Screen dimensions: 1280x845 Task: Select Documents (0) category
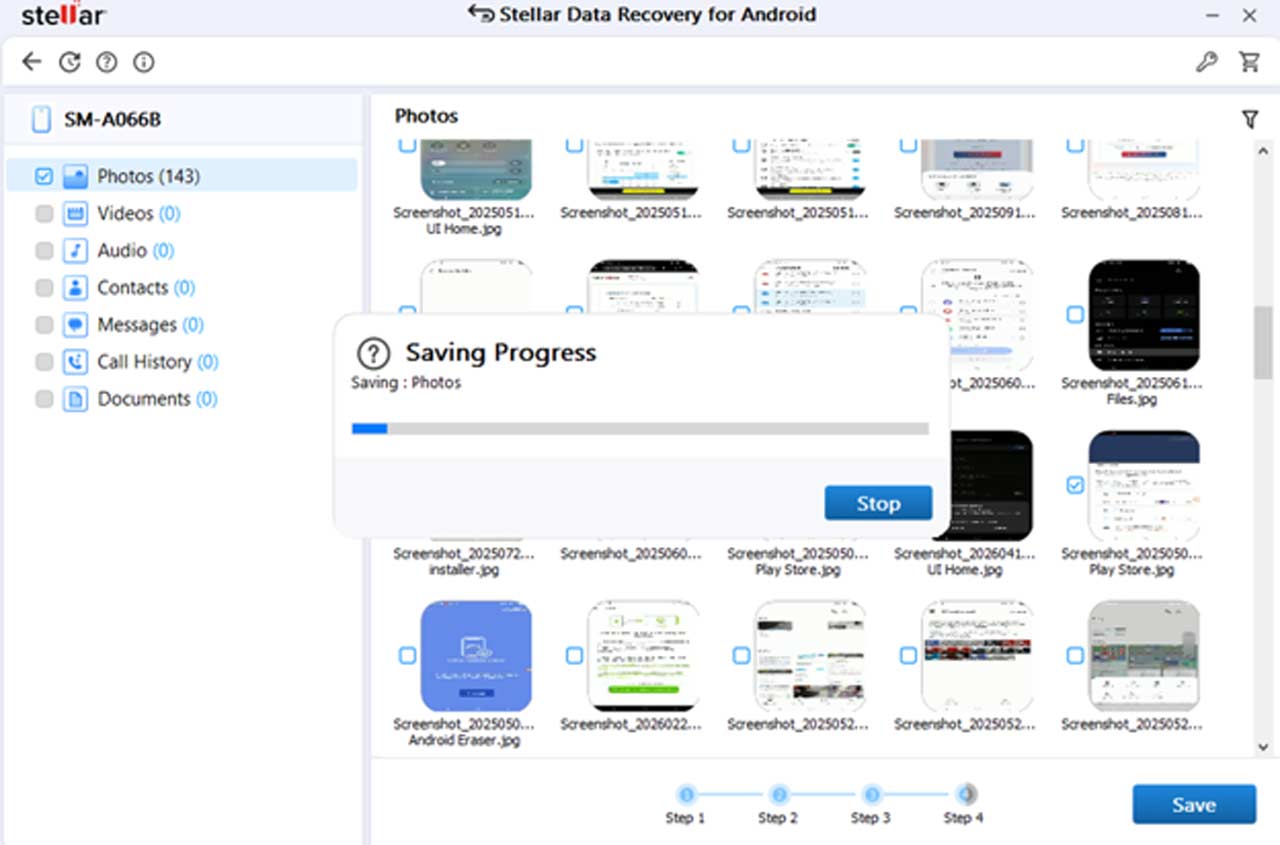[x=157, y=399]
